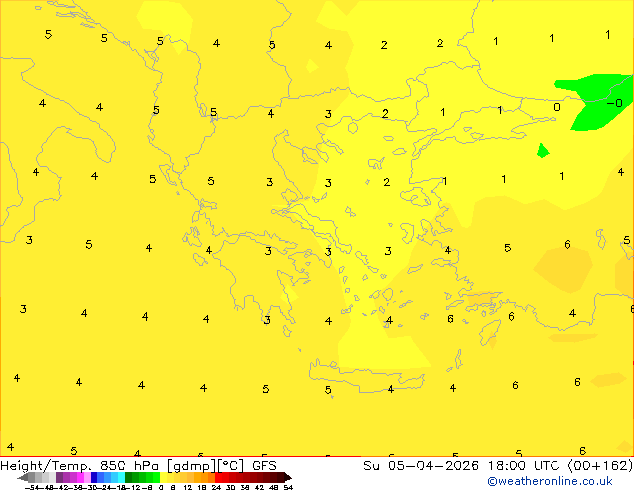Click the "Height/Temp. 850 hPa" title text

(x=82, y=465)
